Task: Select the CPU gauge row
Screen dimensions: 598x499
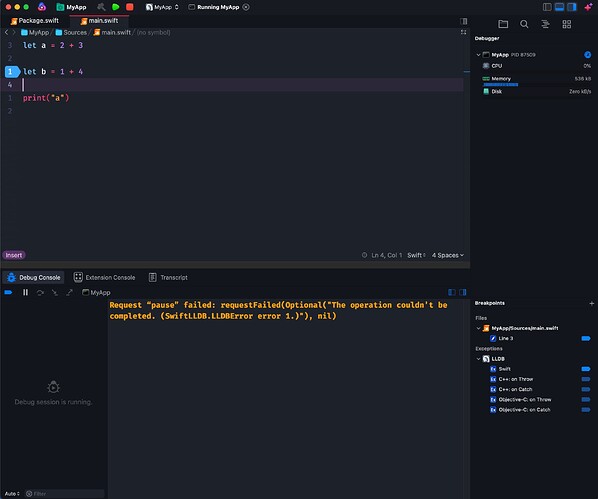Action: pyautogui.click(x=536, y=66)
